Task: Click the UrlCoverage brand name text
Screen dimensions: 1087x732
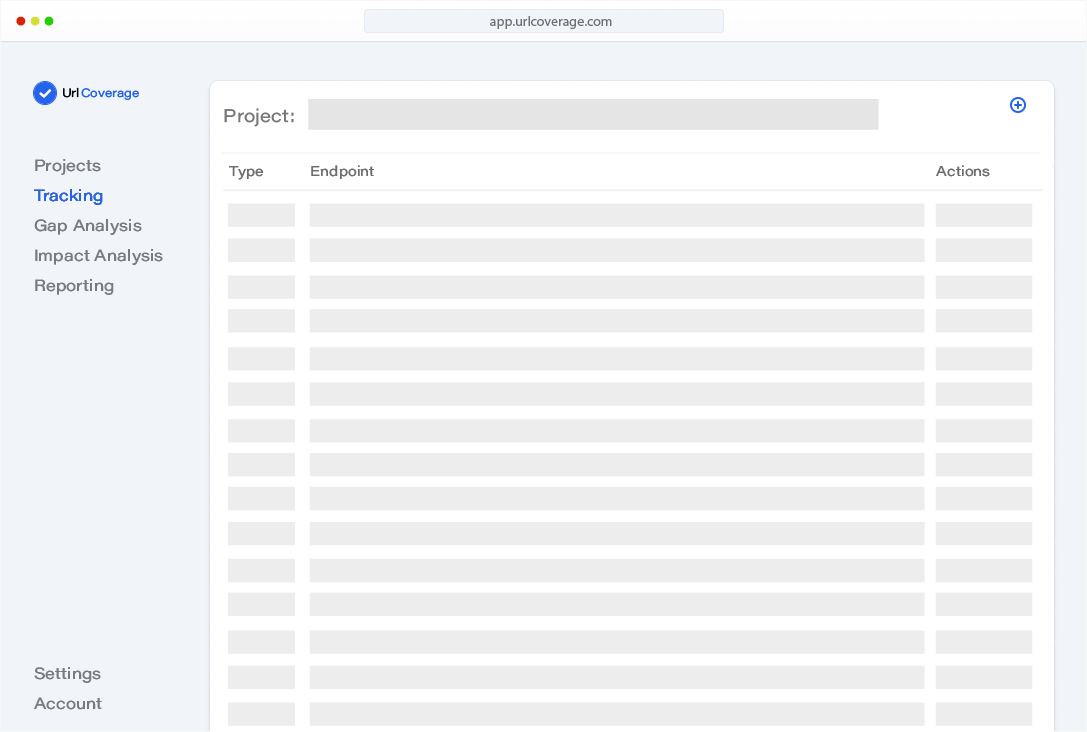Action: point(100,93)
